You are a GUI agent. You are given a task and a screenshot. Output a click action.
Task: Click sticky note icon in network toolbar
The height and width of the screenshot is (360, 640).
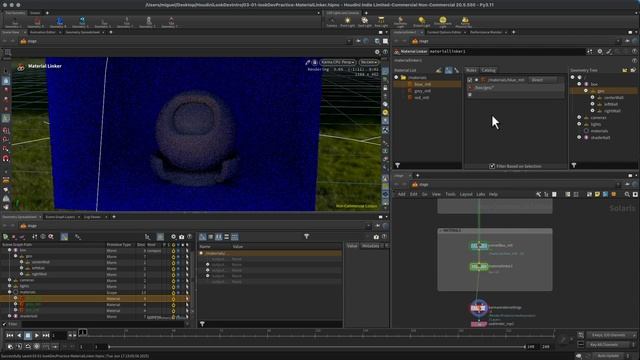(x=597, y=194)
